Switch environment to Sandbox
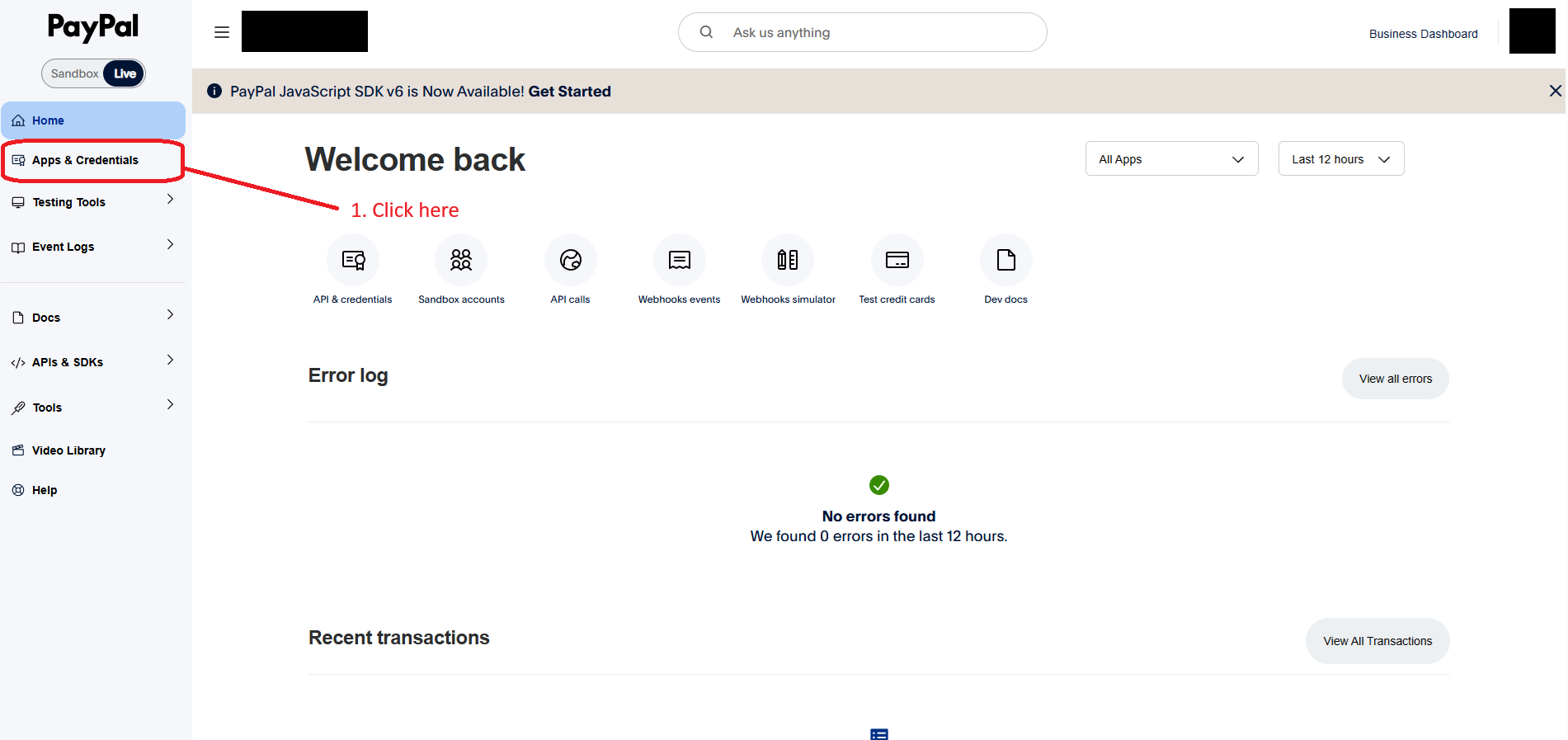 pyautogui.click(x=74, y=73)
